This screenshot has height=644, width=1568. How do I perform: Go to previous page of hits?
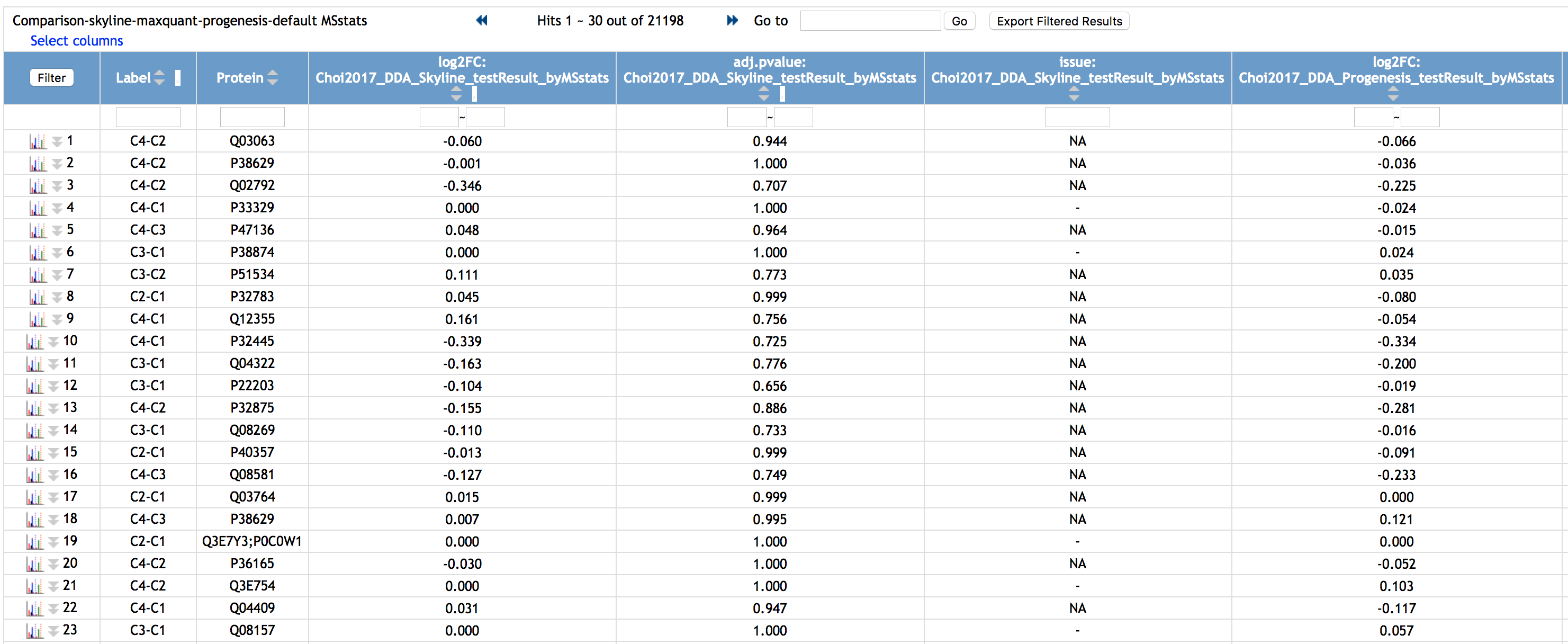(482, 21)
